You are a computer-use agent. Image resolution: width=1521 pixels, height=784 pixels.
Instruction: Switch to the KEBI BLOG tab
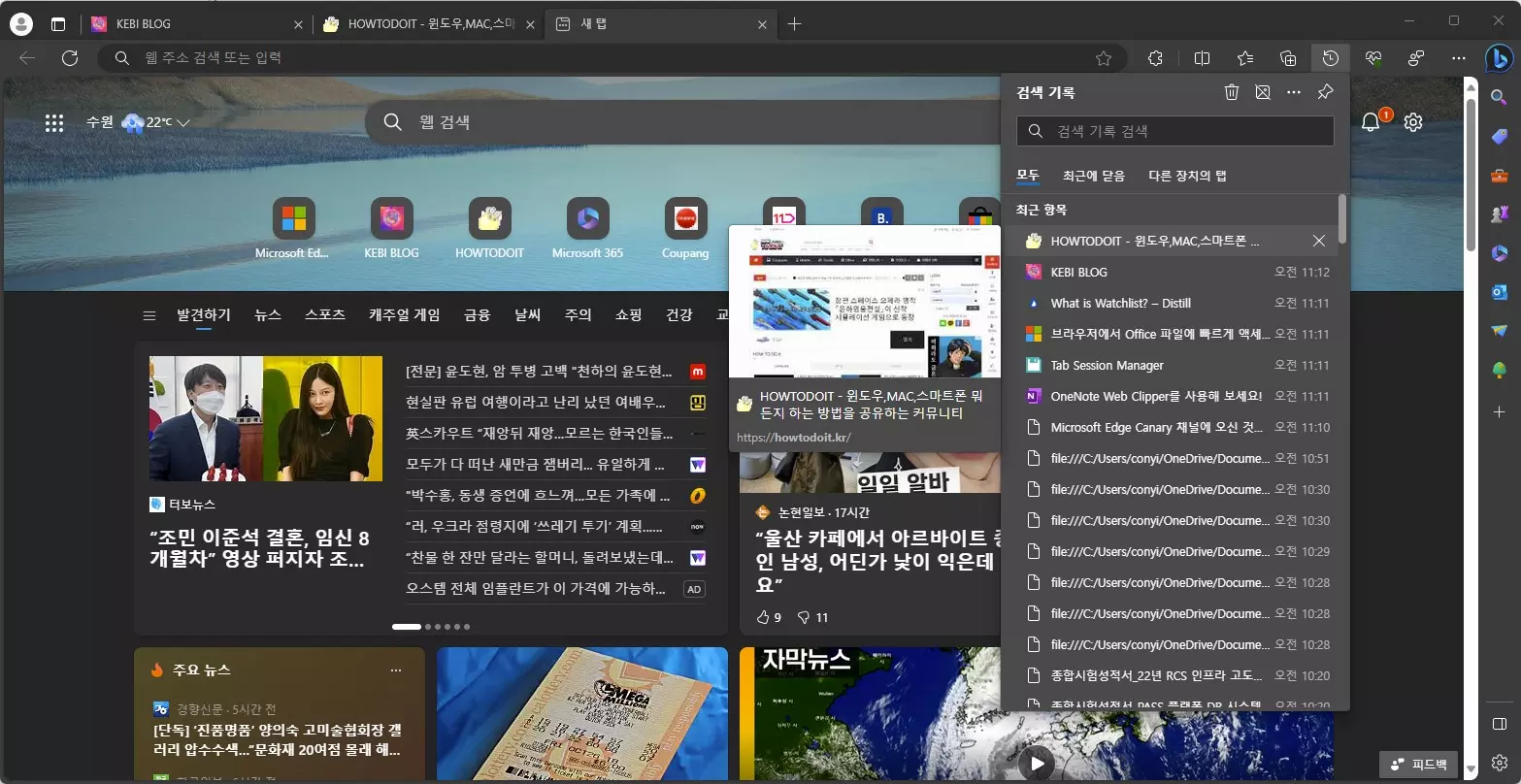click(194, 24)
